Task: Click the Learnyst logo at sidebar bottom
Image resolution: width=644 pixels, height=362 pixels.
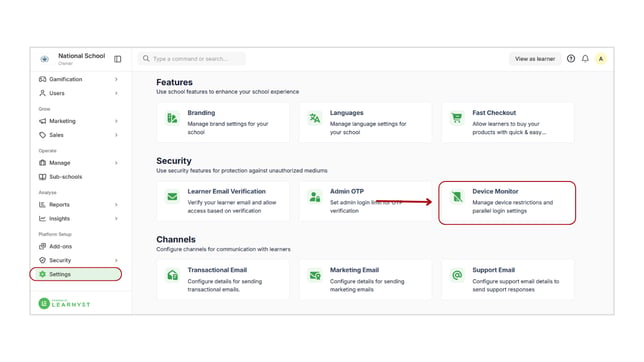Action: tap(64, 304)
